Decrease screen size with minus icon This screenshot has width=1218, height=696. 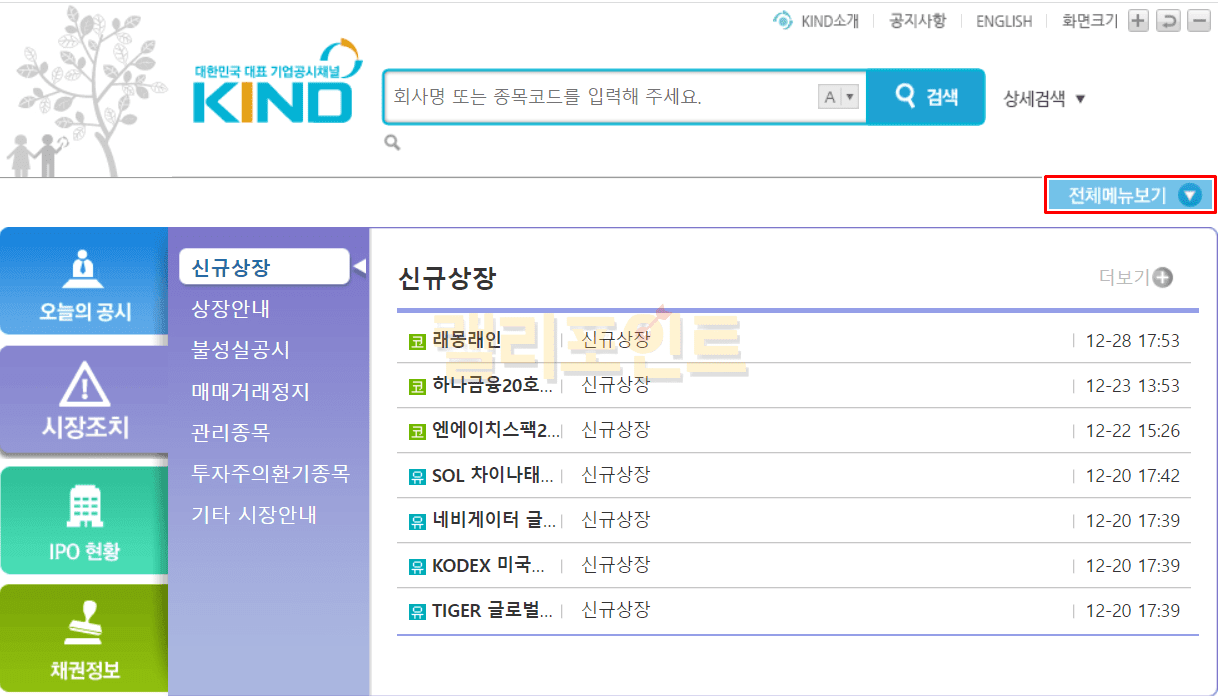point(1198,21)
